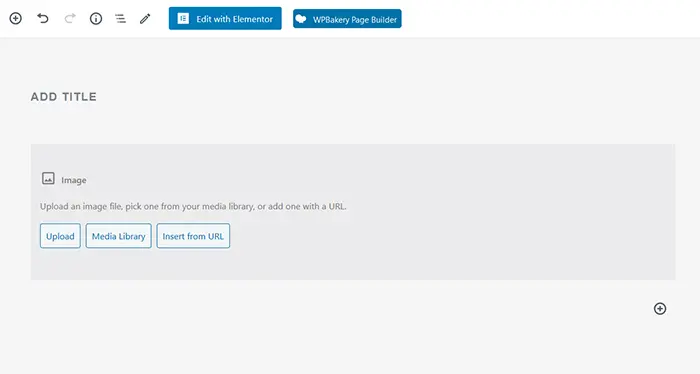Click the Elementor logo icon

183,18
